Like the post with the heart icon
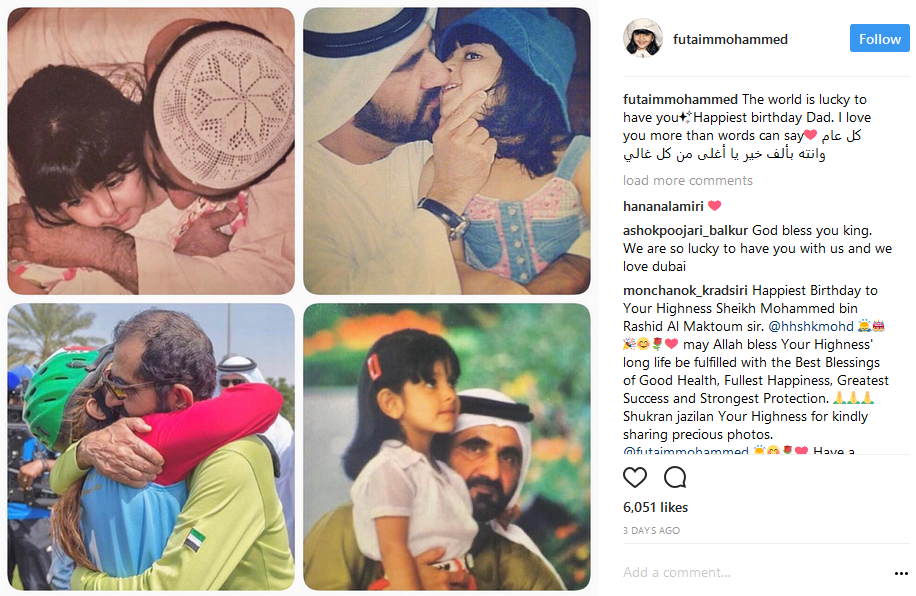The width and height of the screenshot is (916, 596). (634, 477)
